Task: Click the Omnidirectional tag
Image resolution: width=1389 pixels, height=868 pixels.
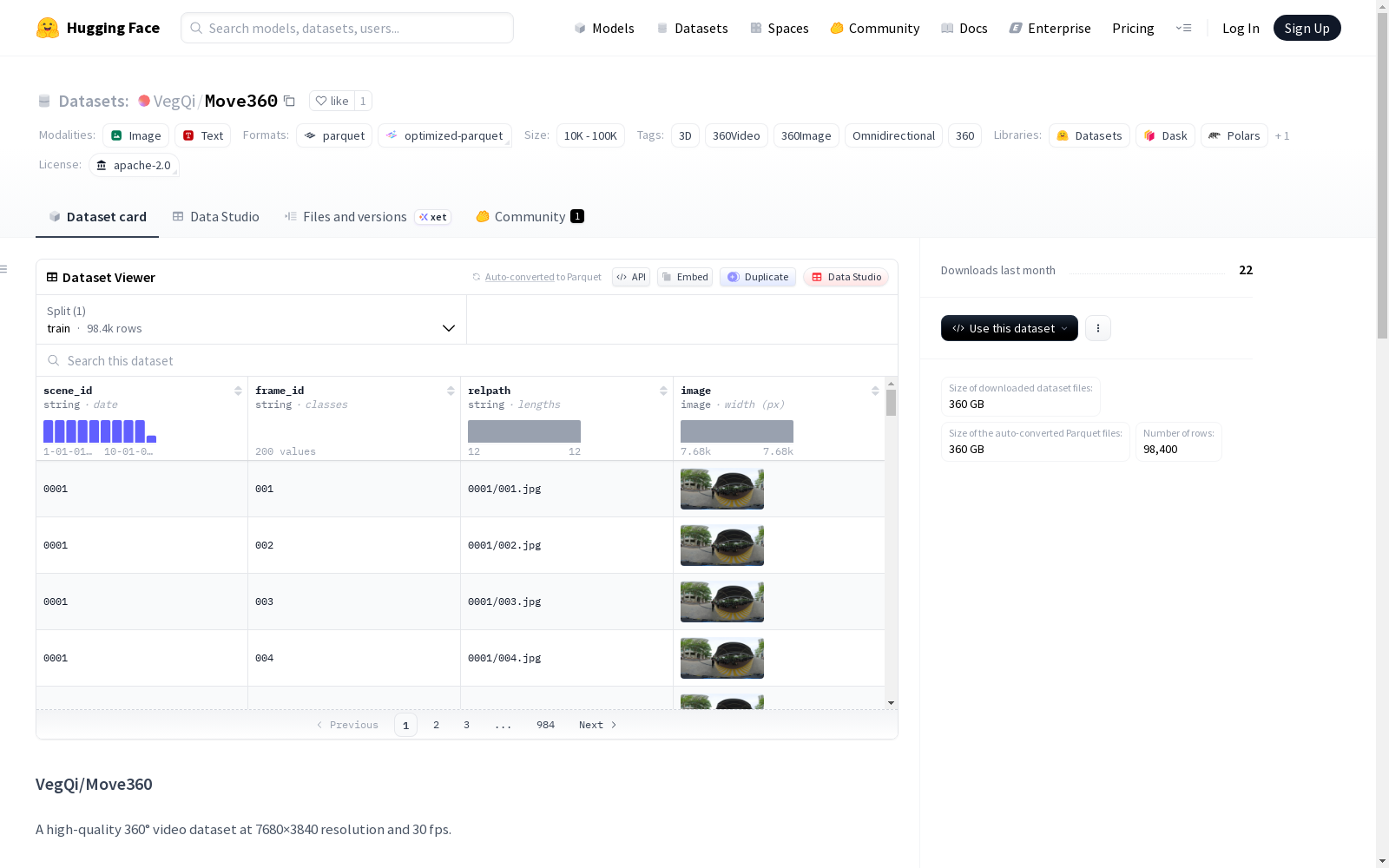Action: pos(893,135)
